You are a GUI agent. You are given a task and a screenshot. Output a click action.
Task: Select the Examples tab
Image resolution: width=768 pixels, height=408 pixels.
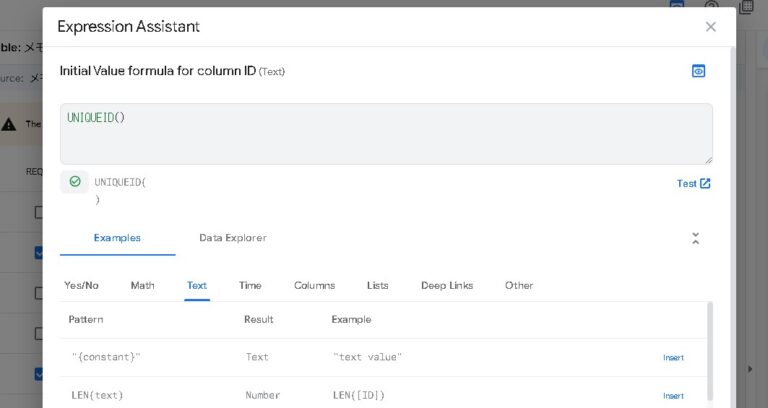[x=117, y=238]
